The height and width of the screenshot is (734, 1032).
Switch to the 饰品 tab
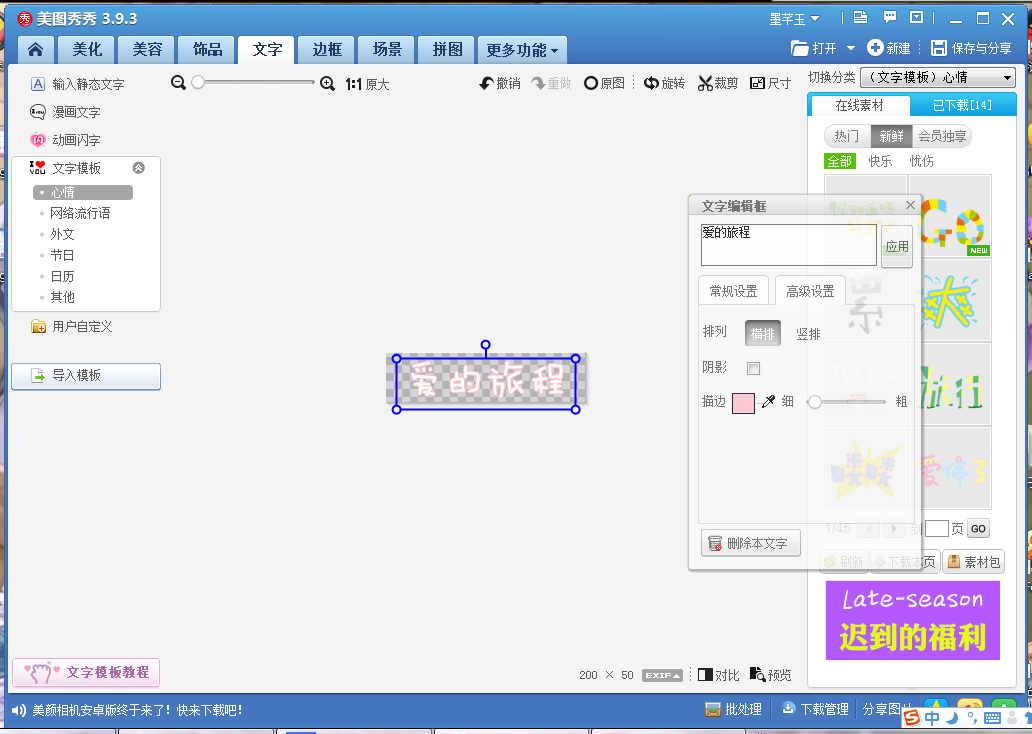point(207,50)
